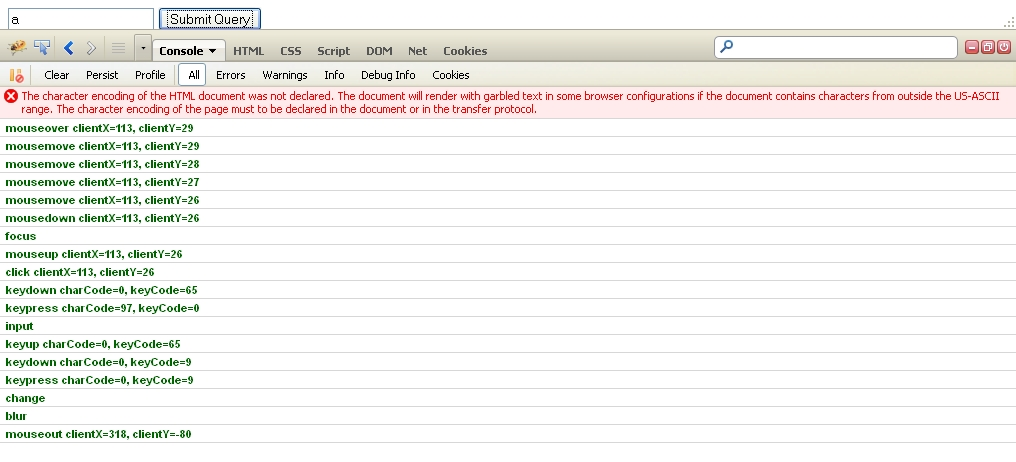Switch to the HTML panel tab
The height and width of the screenshot is (462, 1016).
(x=248, y=51)
